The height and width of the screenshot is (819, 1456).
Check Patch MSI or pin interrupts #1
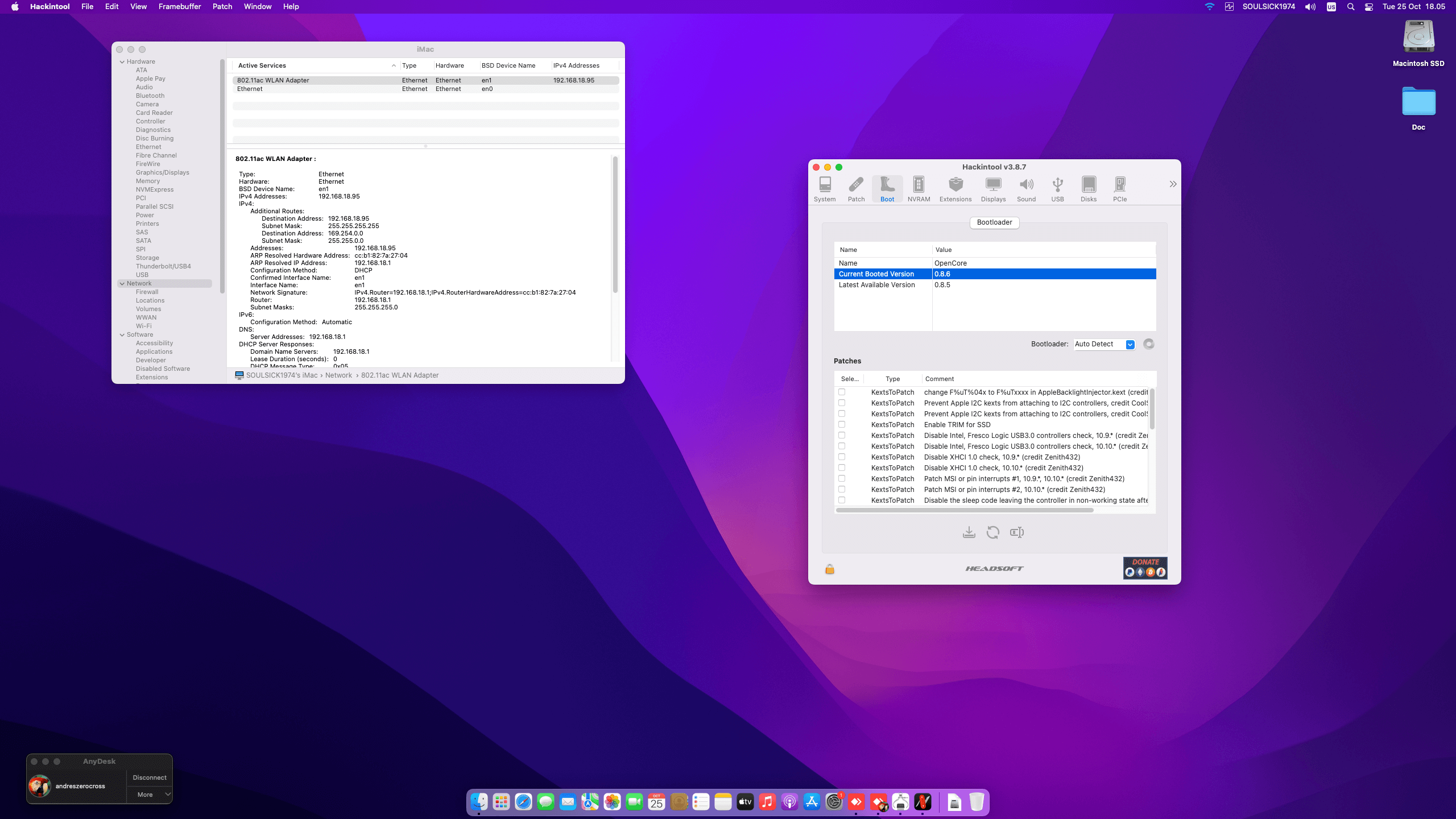[x=842, y=478]
